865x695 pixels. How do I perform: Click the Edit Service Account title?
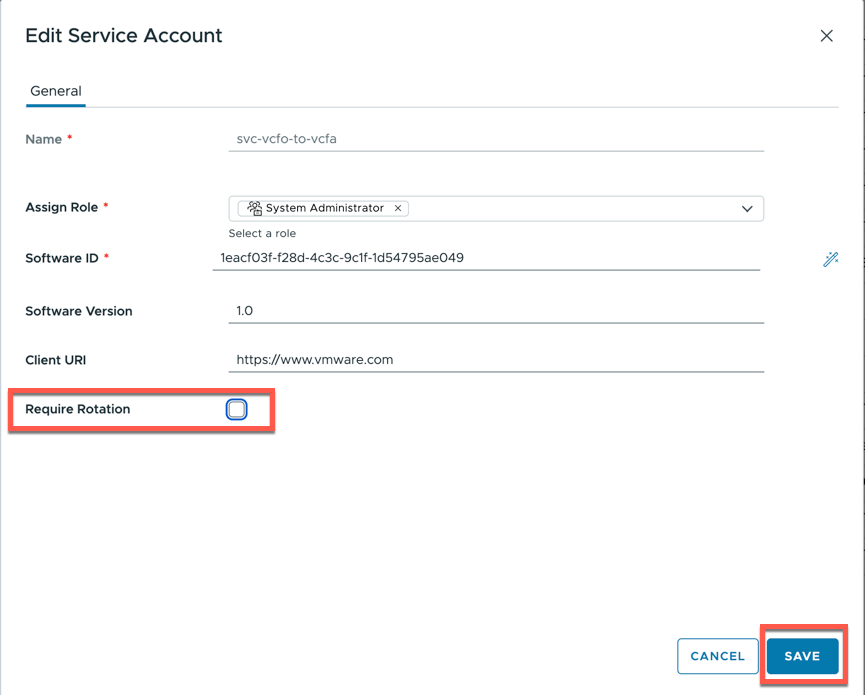[124, 36]
